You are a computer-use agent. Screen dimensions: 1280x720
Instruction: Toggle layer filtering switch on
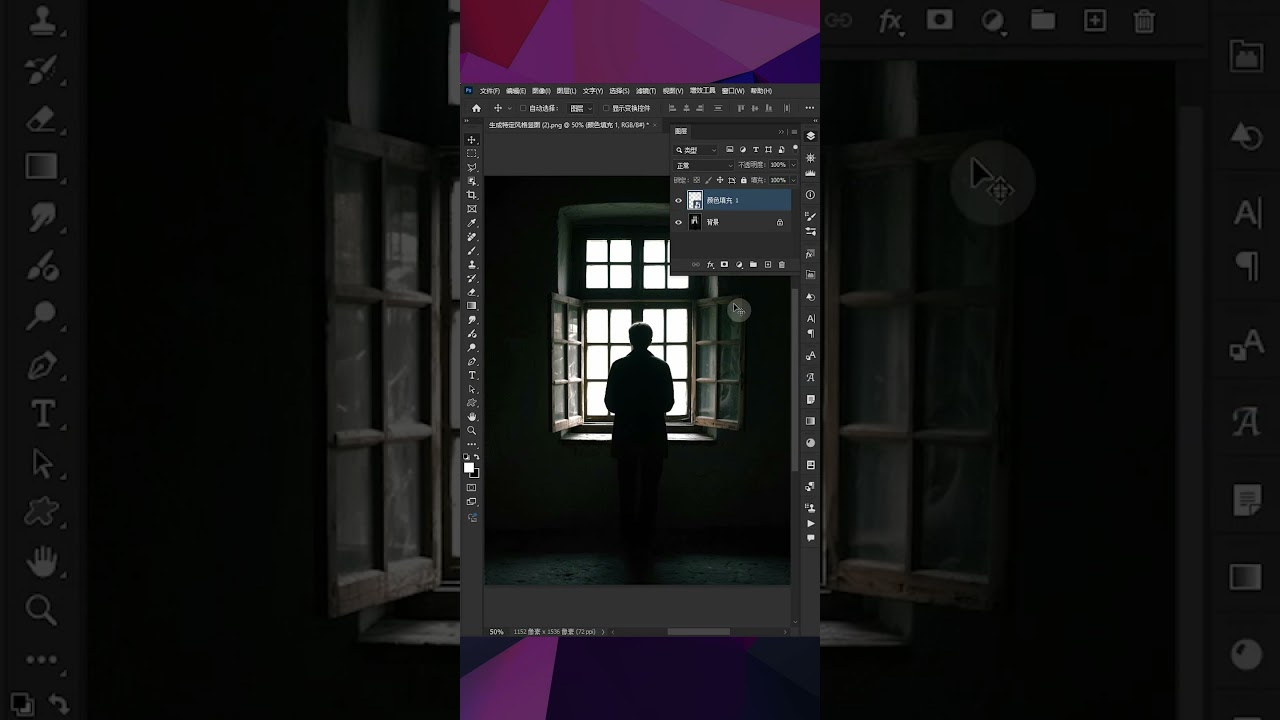pos(795,148)
